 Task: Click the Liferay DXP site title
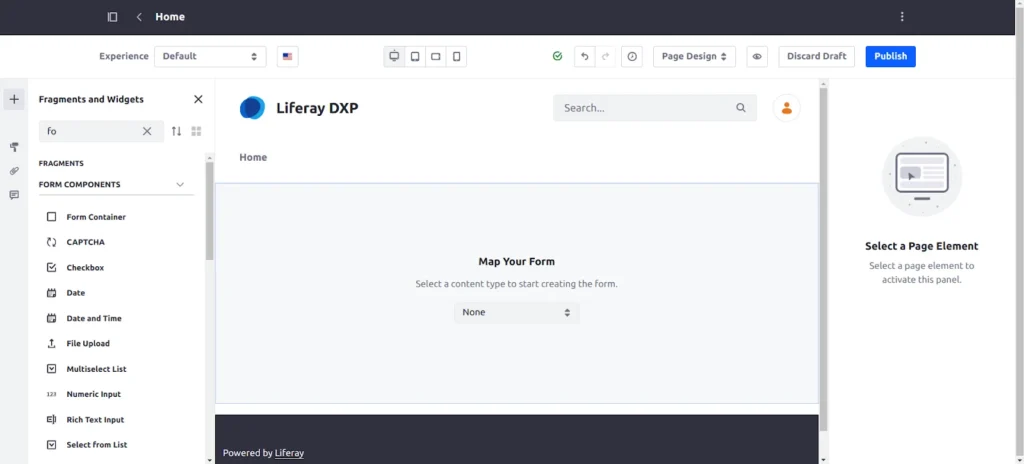tap(317, 108)
